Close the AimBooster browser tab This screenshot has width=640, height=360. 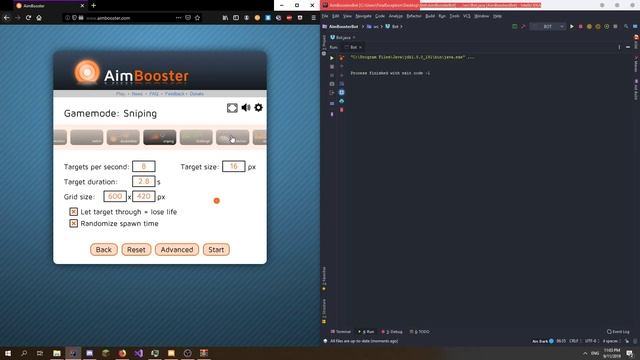(82, 6)
